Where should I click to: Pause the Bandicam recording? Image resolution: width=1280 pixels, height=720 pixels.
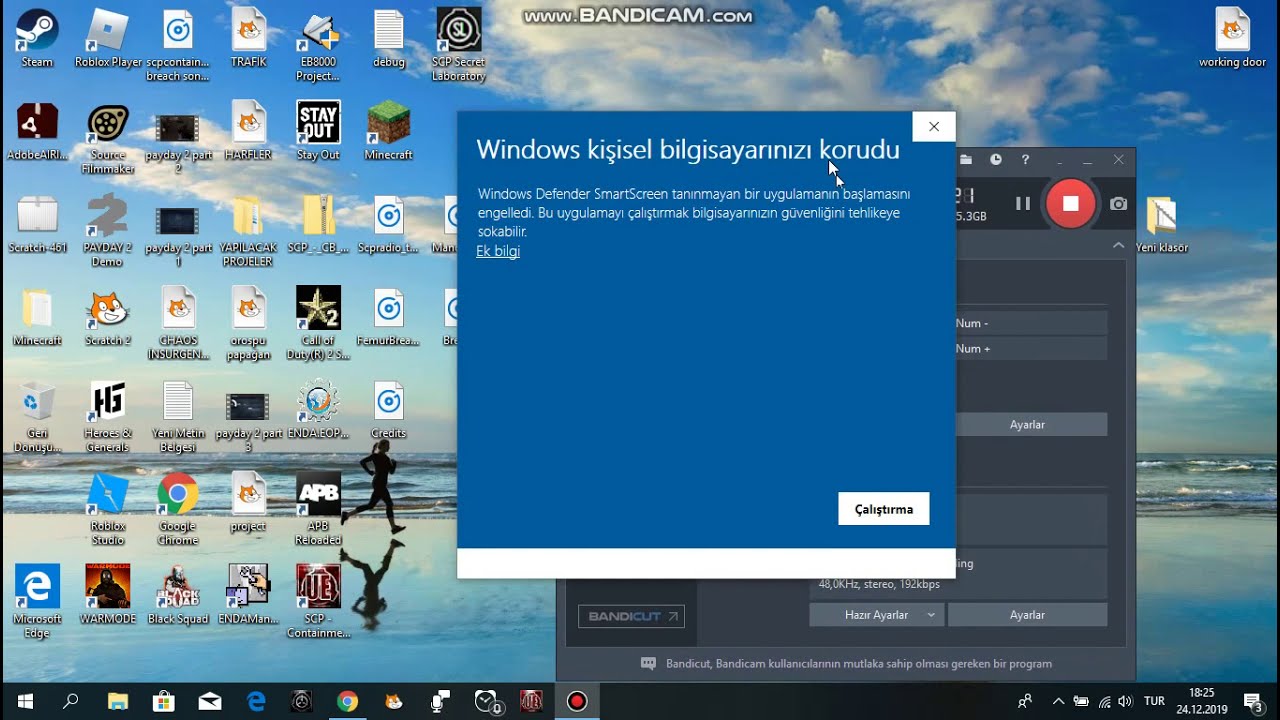pos(1022,203)
